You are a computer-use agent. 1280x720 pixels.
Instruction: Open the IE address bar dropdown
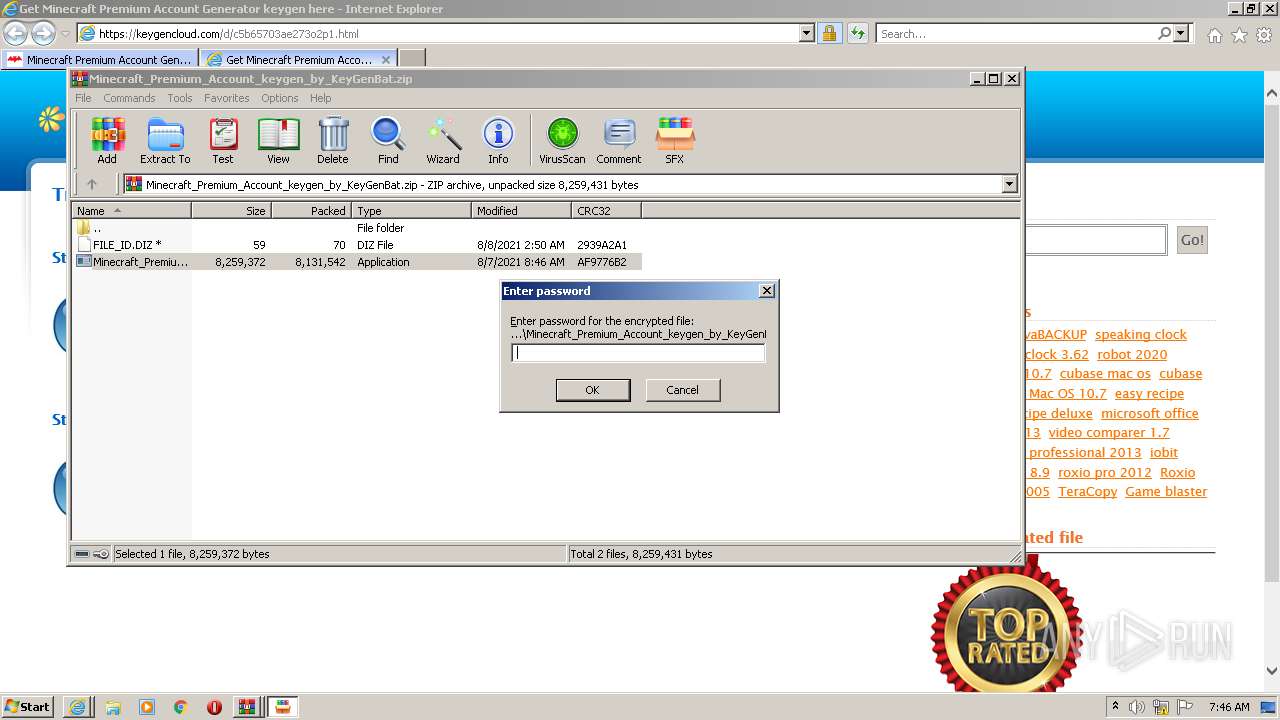click(807, 34)
